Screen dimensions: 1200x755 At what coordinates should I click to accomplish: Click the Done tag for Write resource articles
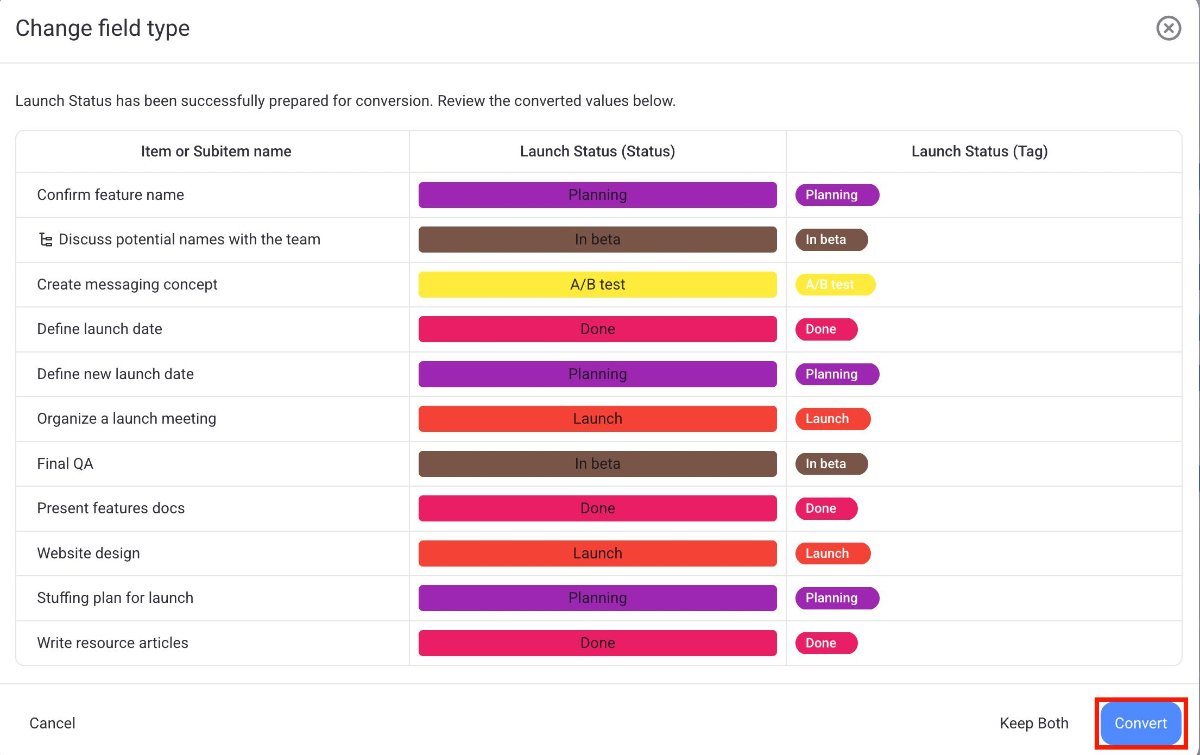point(825,643)
